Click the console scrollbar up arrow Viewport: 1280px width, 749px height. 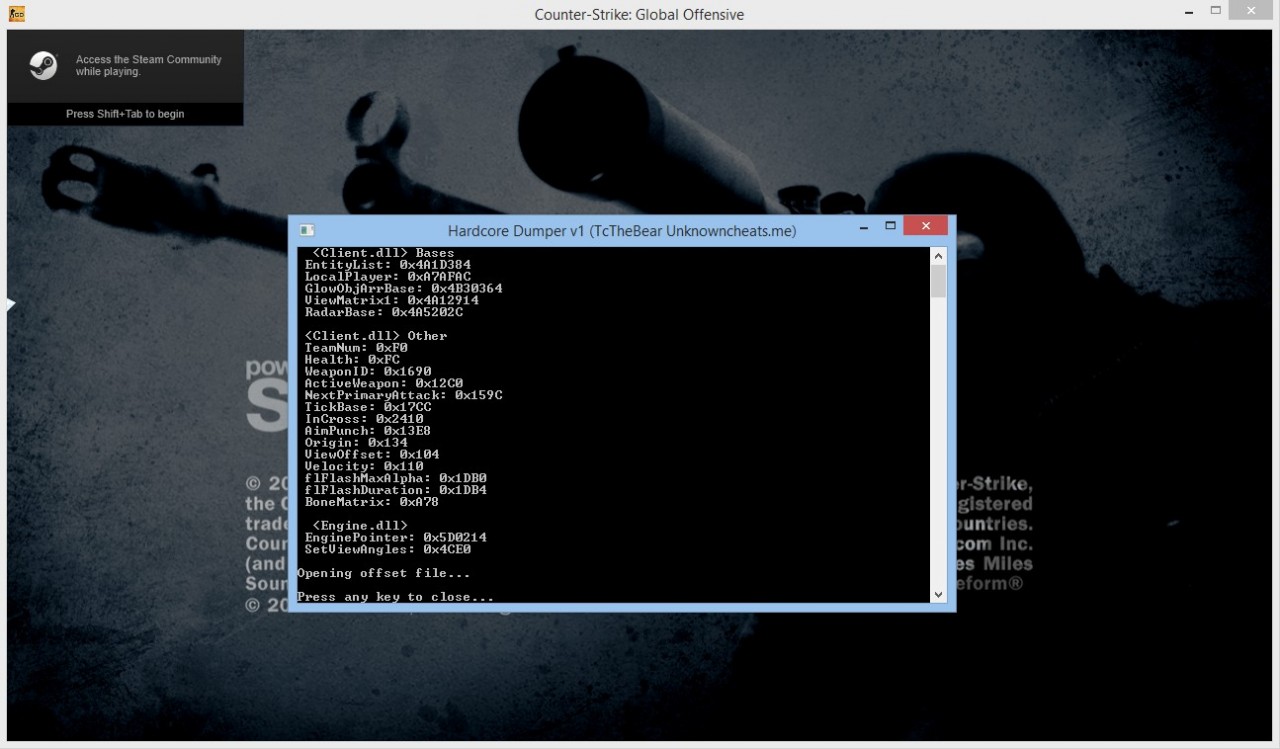[938, 256]
